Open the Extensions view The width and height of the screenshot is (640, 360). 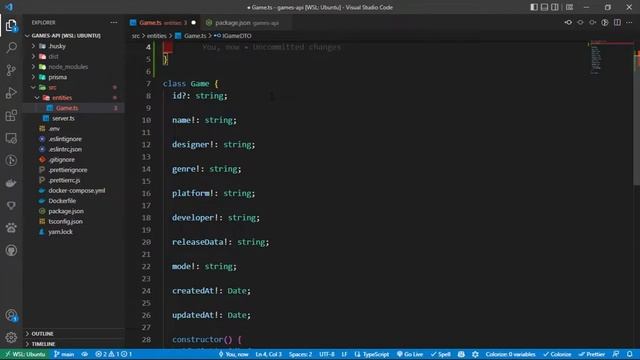pyautogui.click(x=11, y=116)
